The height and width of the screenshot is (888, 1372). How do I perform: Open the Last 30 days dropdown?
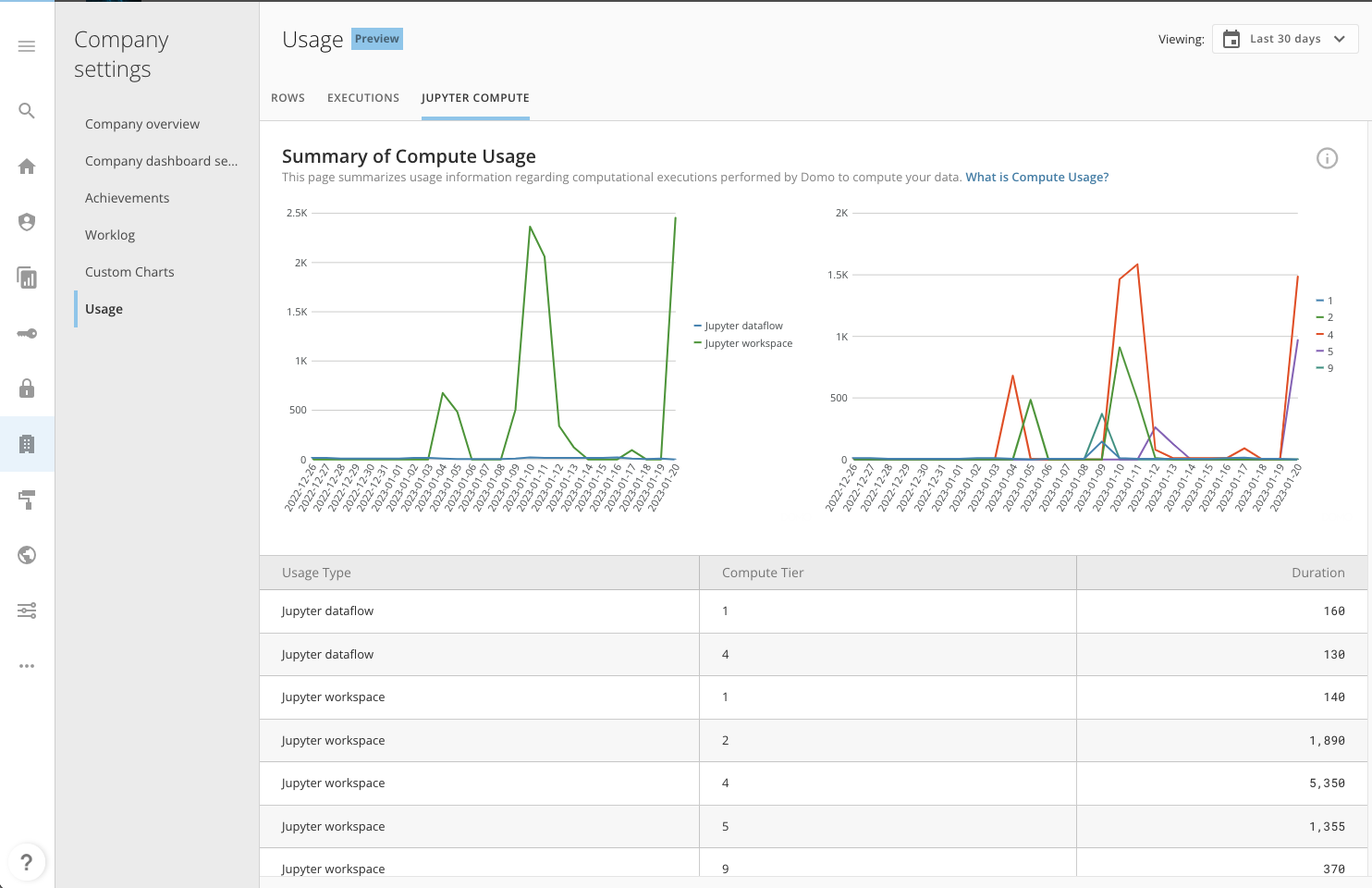tap(1285, 39)
